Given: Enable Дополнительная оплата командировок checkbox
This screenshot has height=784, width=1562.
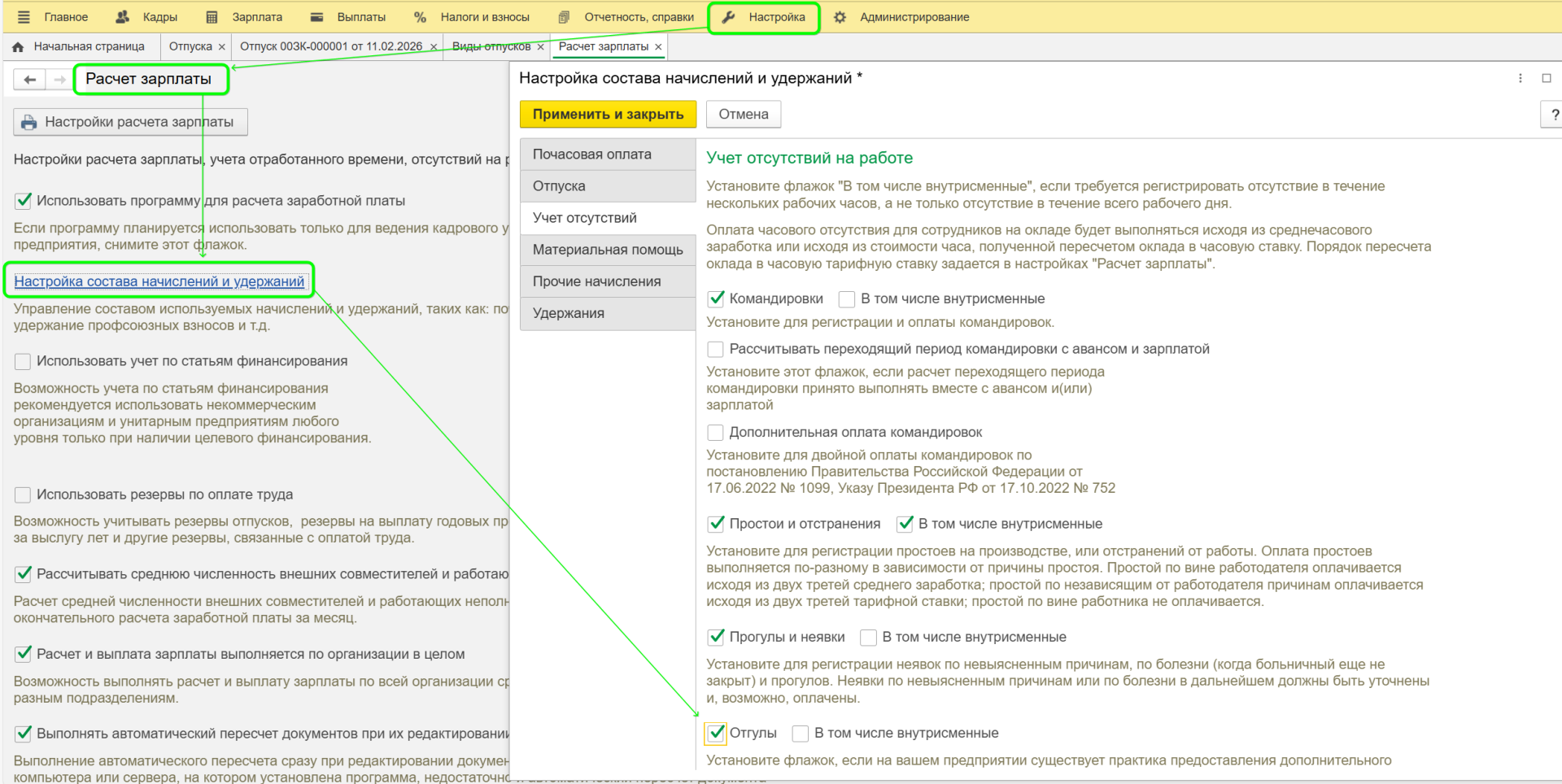Looking at the screenshot, I should pyautogui.click(x=716, y=433).
